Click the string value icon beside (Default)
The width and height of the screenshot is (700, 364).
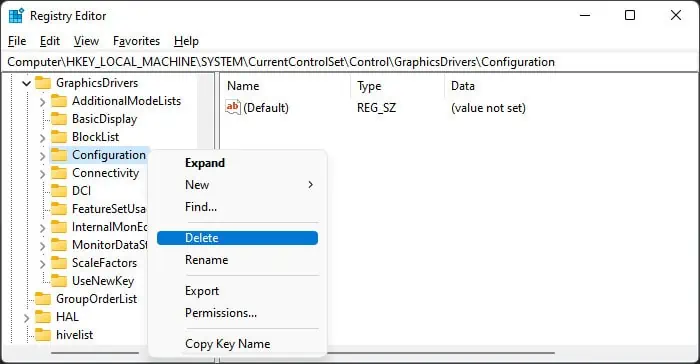click(233, 108)
